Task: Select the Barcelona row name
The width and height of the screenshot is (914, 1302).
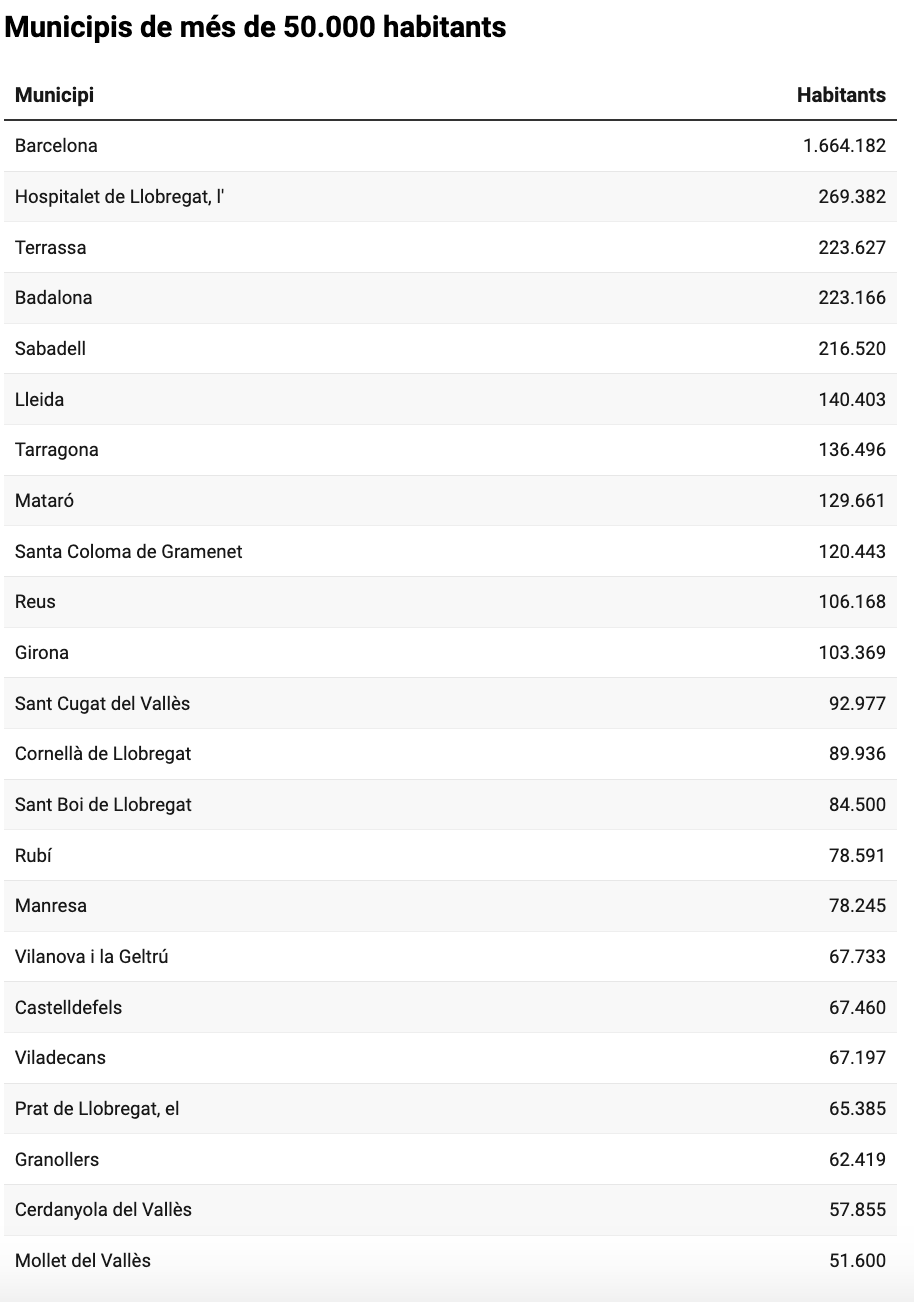Action: 56,146
